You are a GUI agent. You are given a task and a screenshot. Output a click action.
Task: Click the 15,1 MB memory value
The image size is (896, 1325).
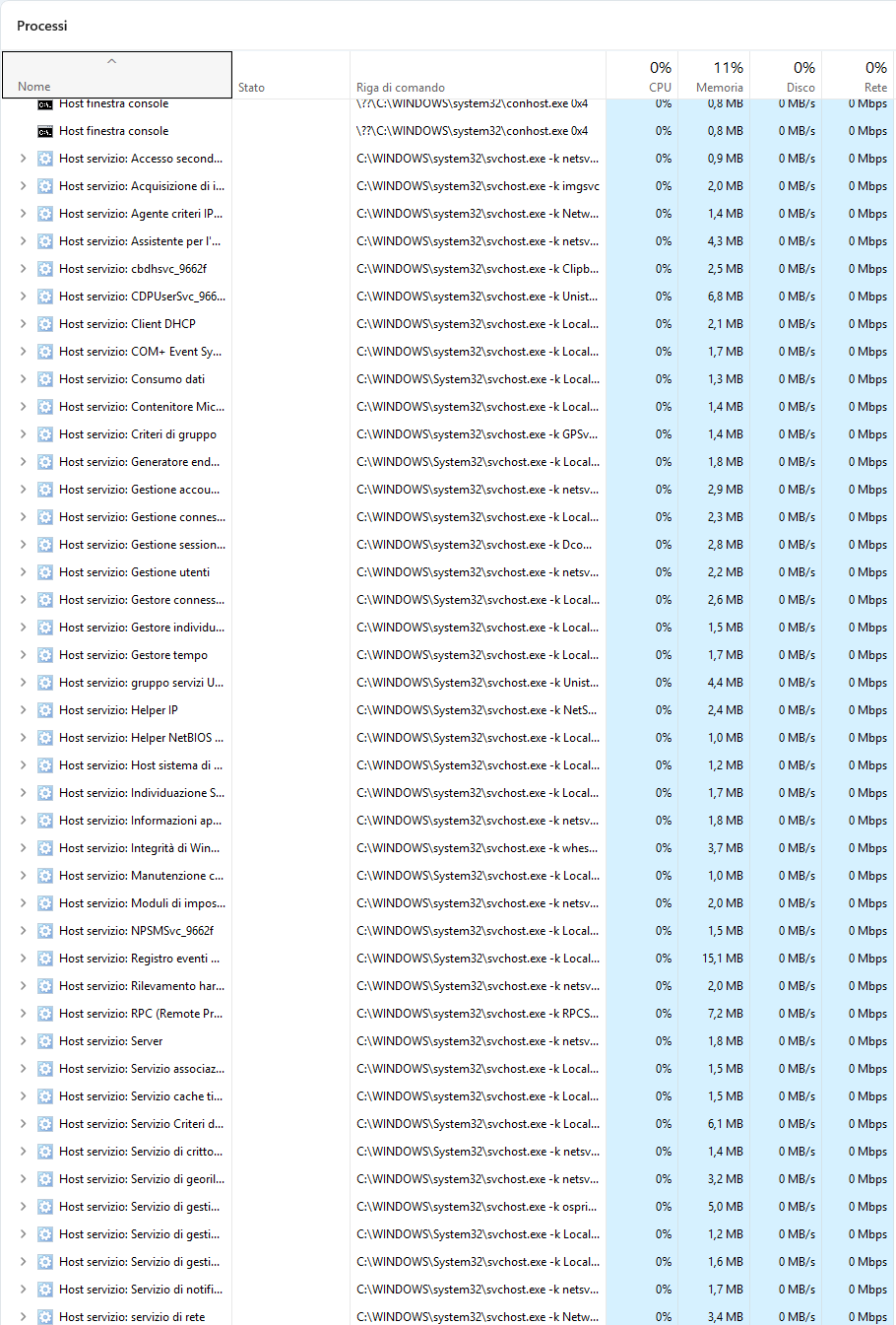pyautogui.click(x=723, y=958)
